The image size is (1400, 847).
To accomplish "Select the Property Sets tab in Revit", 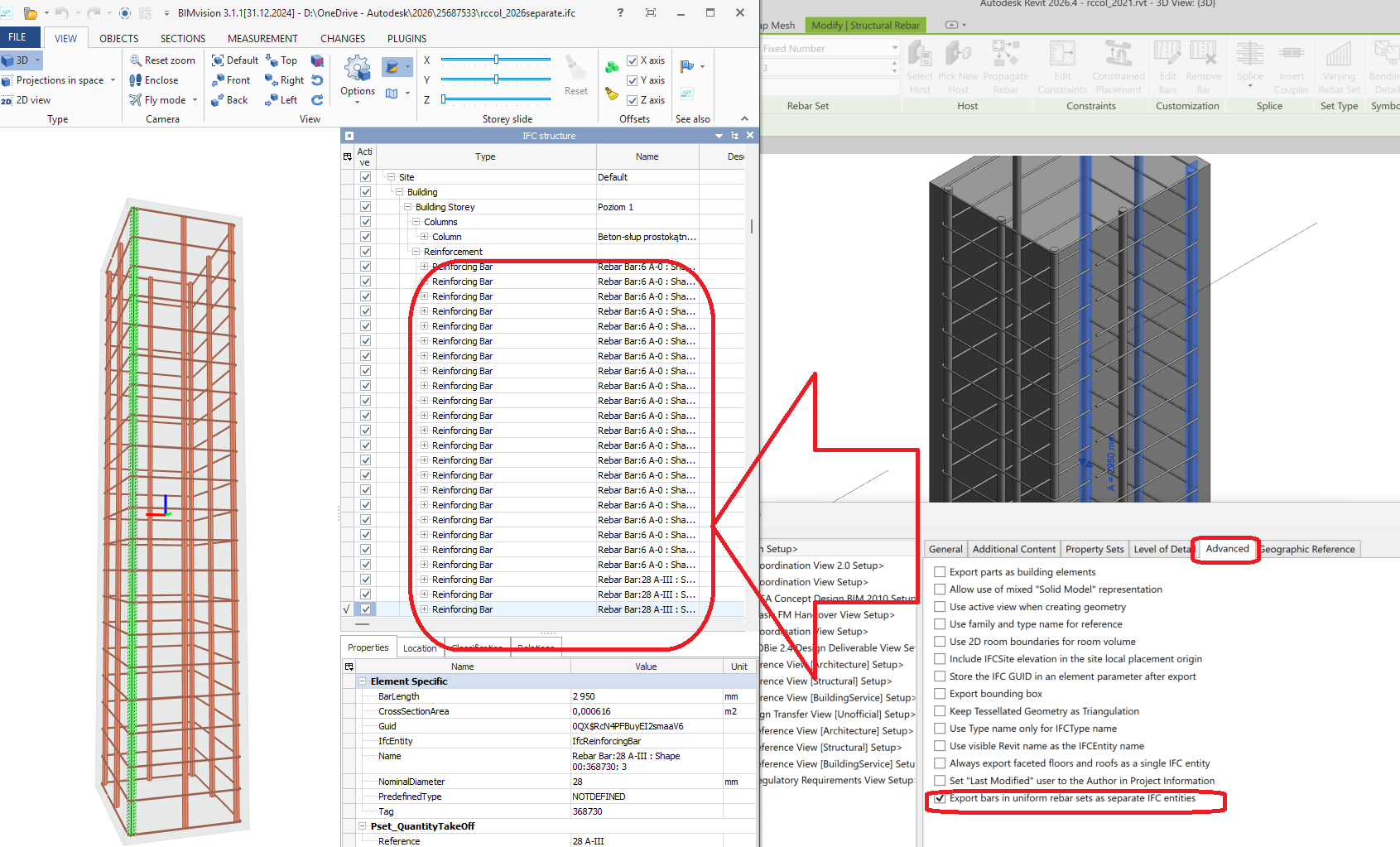I will click(x=1095, y=550).
